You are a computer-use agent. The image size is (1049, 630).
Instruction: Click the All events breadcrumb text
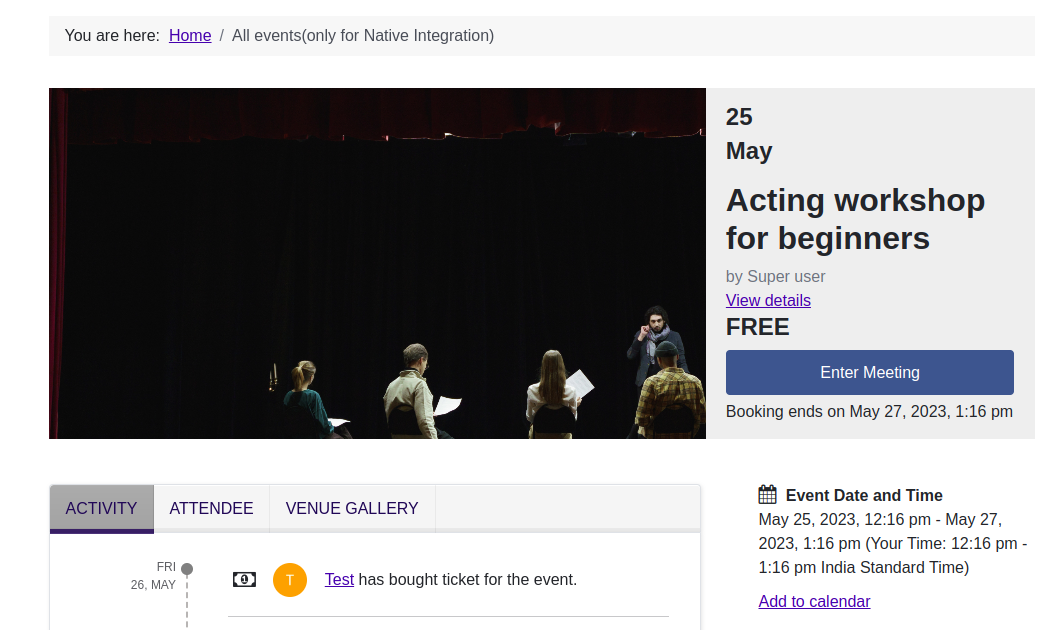click(363, 36)
